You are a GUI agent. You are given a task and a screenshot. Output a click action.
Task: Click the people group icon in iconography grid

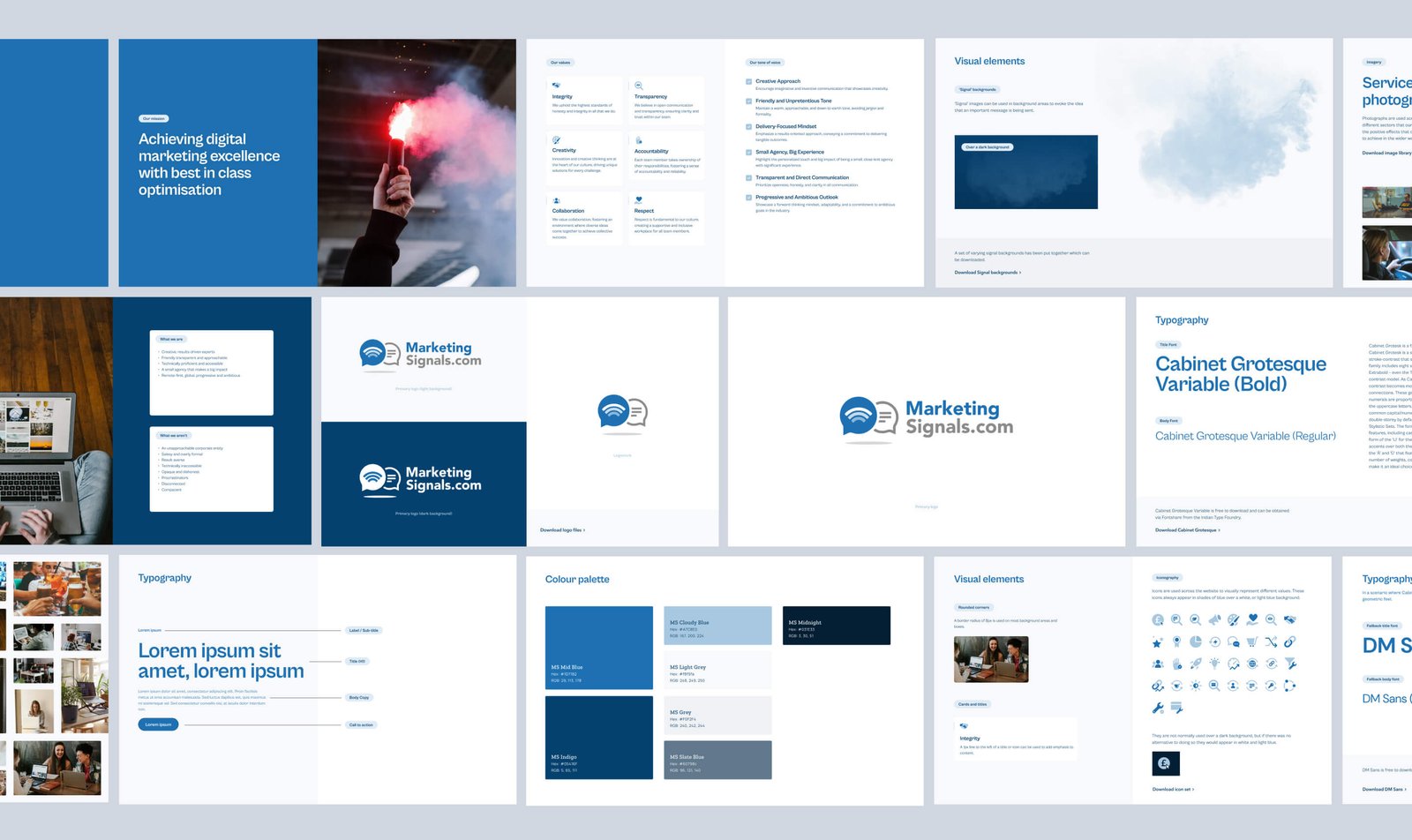[1158, 664]
